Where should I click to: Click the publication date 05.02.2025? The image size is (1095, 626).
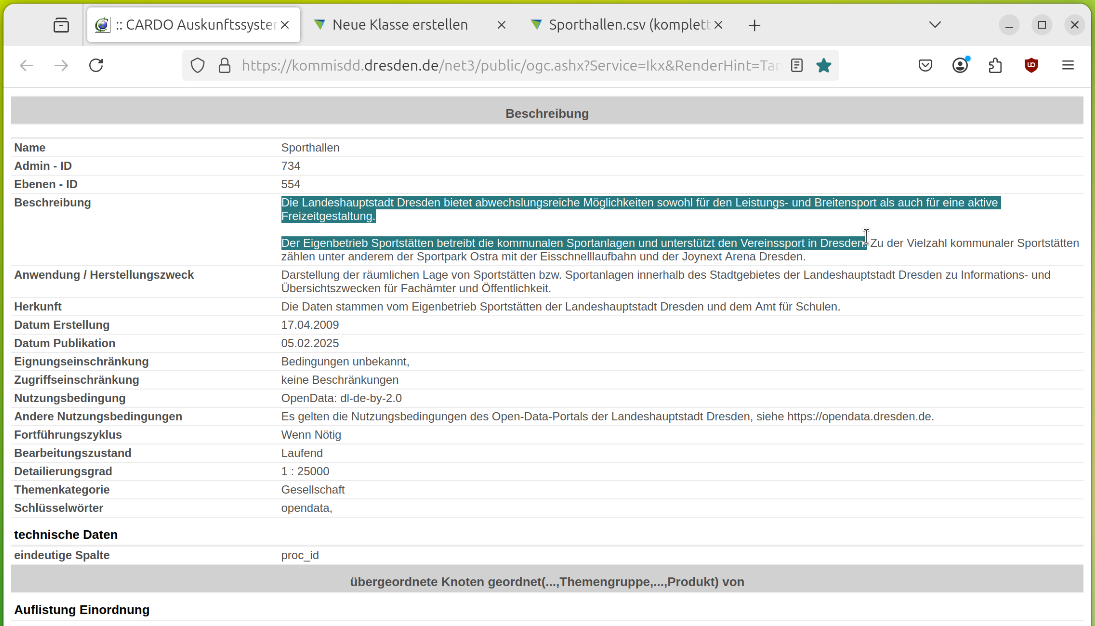(310, 344)
